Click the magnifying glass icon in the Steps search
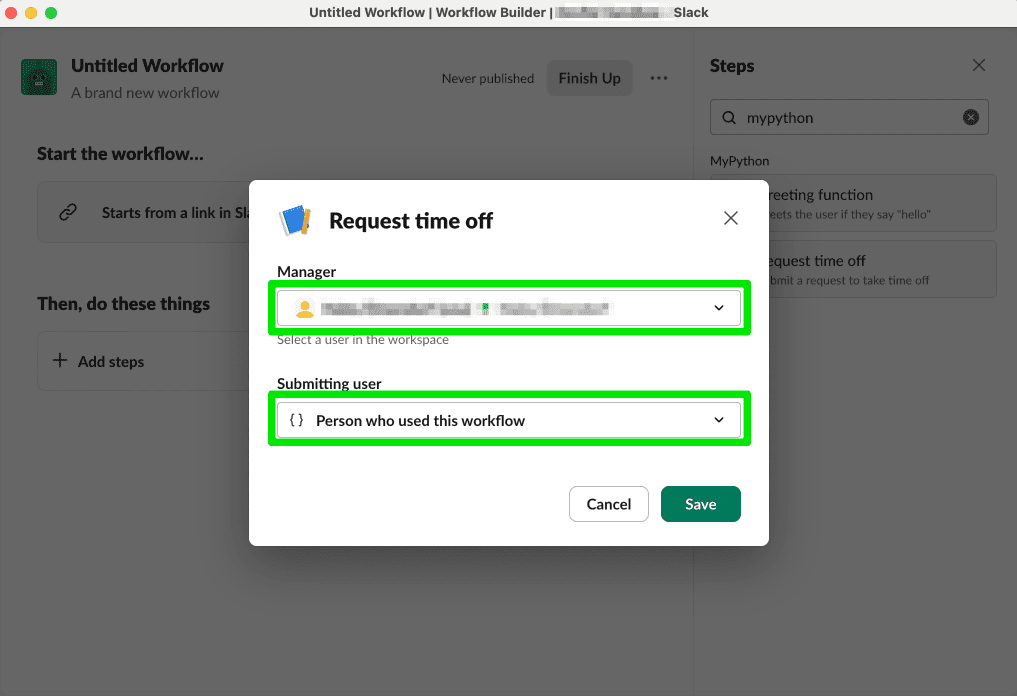This screenshot has height=696, width=1017. (x=728, y=117)
